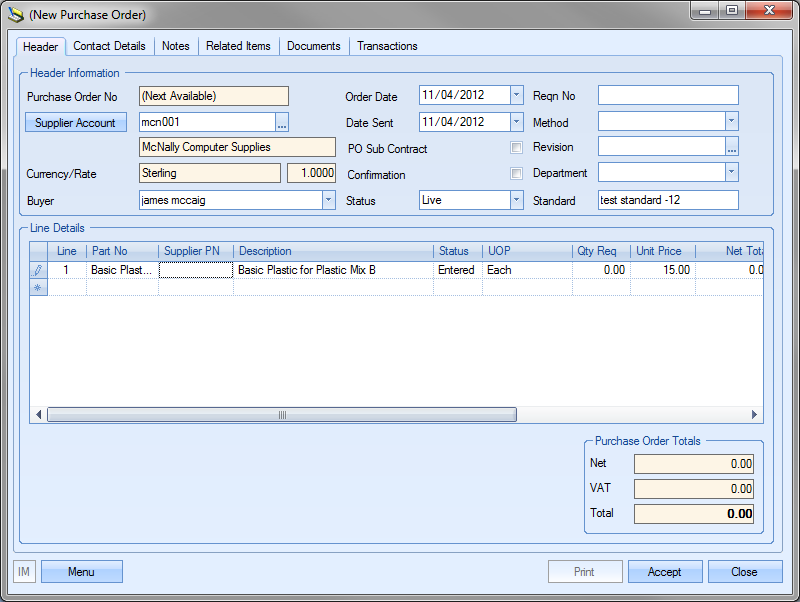
Task: Enable the Confirmation checkbox
Action: click(517, 174)
